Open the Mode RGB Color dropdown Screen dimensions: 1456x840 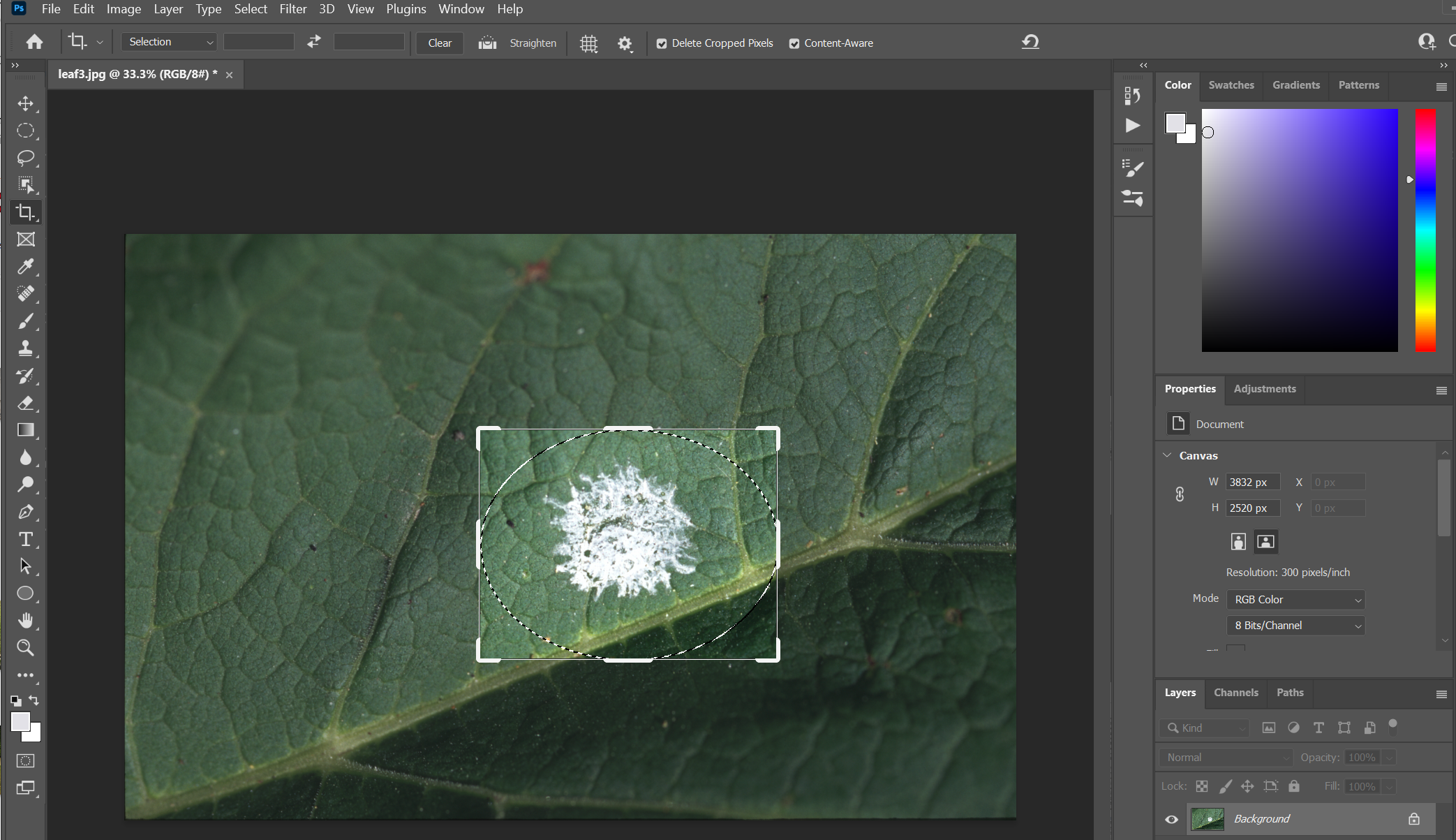tap(1296, 599)
